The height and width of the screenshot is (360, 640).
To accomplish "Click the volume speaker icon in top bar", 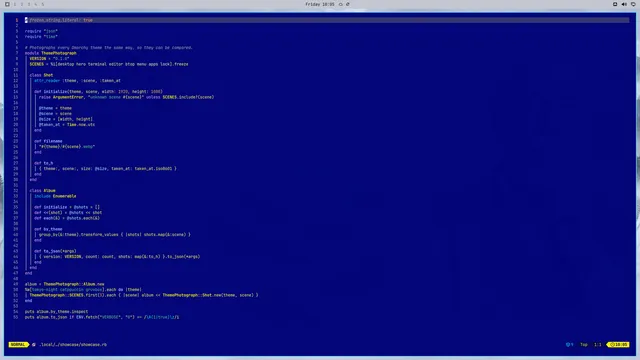I will [x=624, y=4].
